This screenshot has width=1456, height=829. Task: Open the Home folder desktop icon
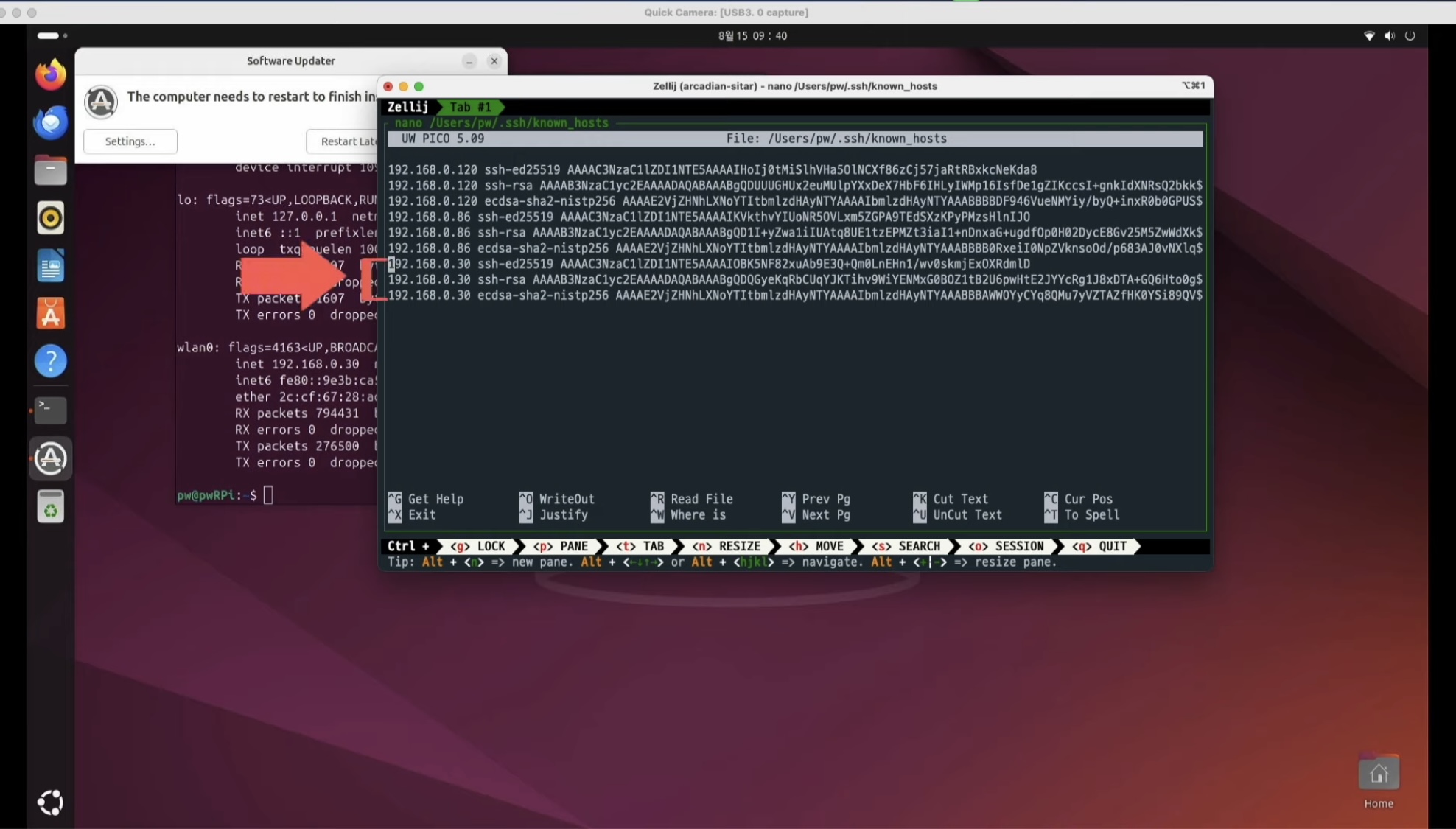1378,775
